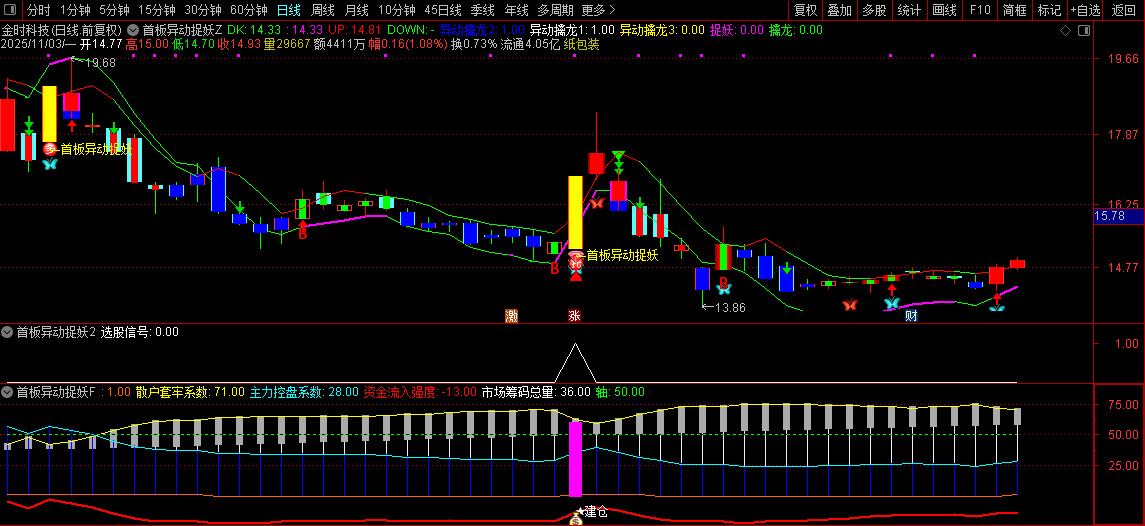Open the 多周期 multi-period view
Viewport: 1145px width, 526px height.
click(556, 10)
